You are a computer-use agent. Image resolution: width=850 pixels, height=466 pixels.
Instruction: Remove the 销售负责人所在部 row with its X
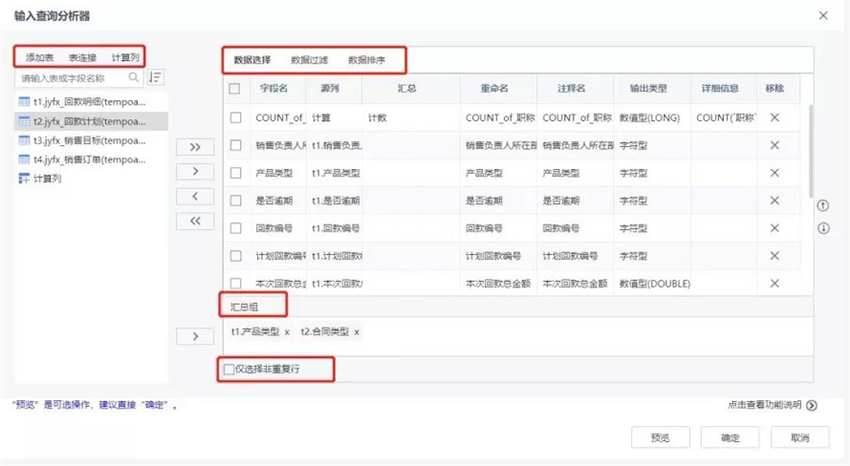coord(775,145)
